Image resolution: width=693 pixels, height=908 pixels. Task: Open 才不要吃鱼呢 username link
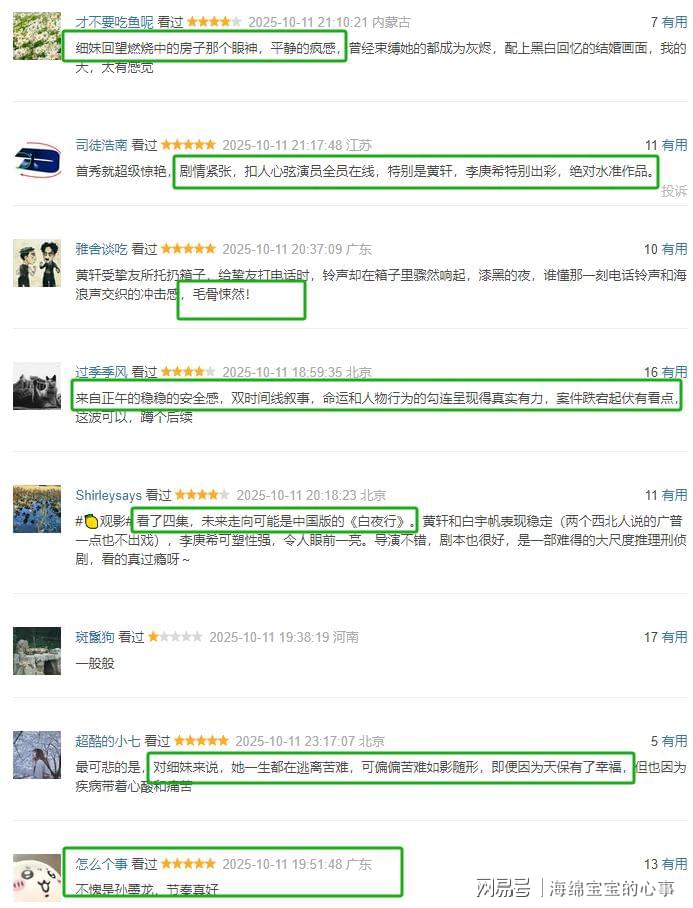point(114,23)
